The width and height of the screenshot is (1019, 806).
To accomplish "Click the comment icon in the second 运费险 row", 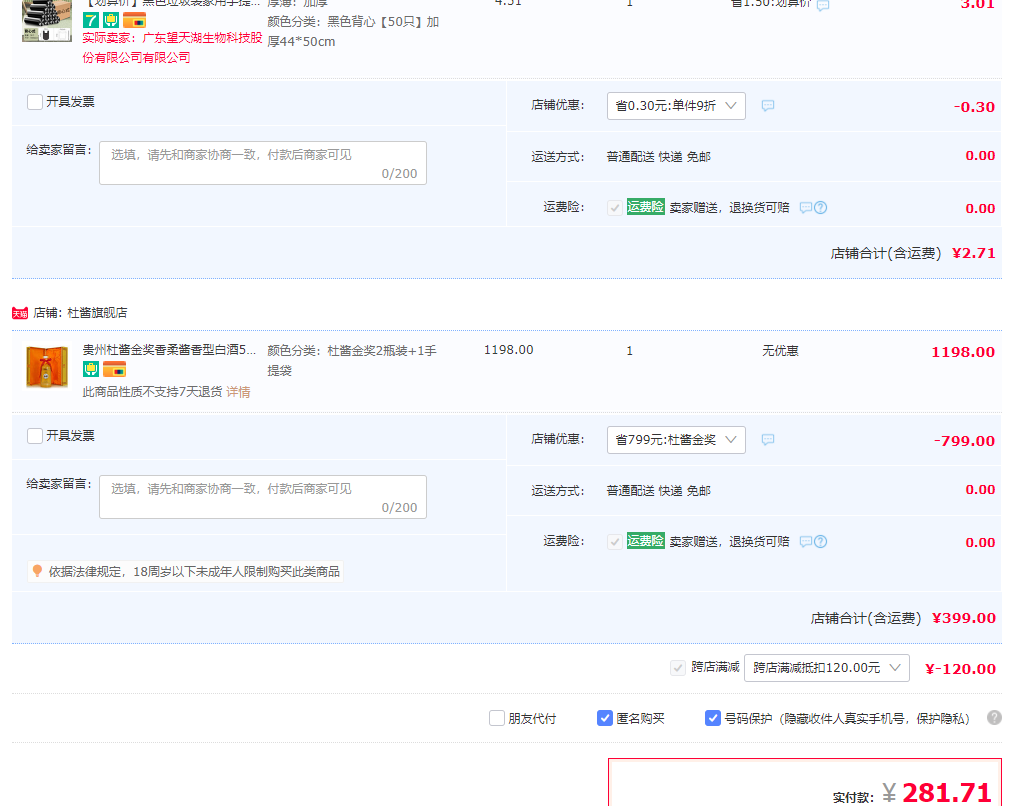I will pyautogui.click(x=805, y=541).
